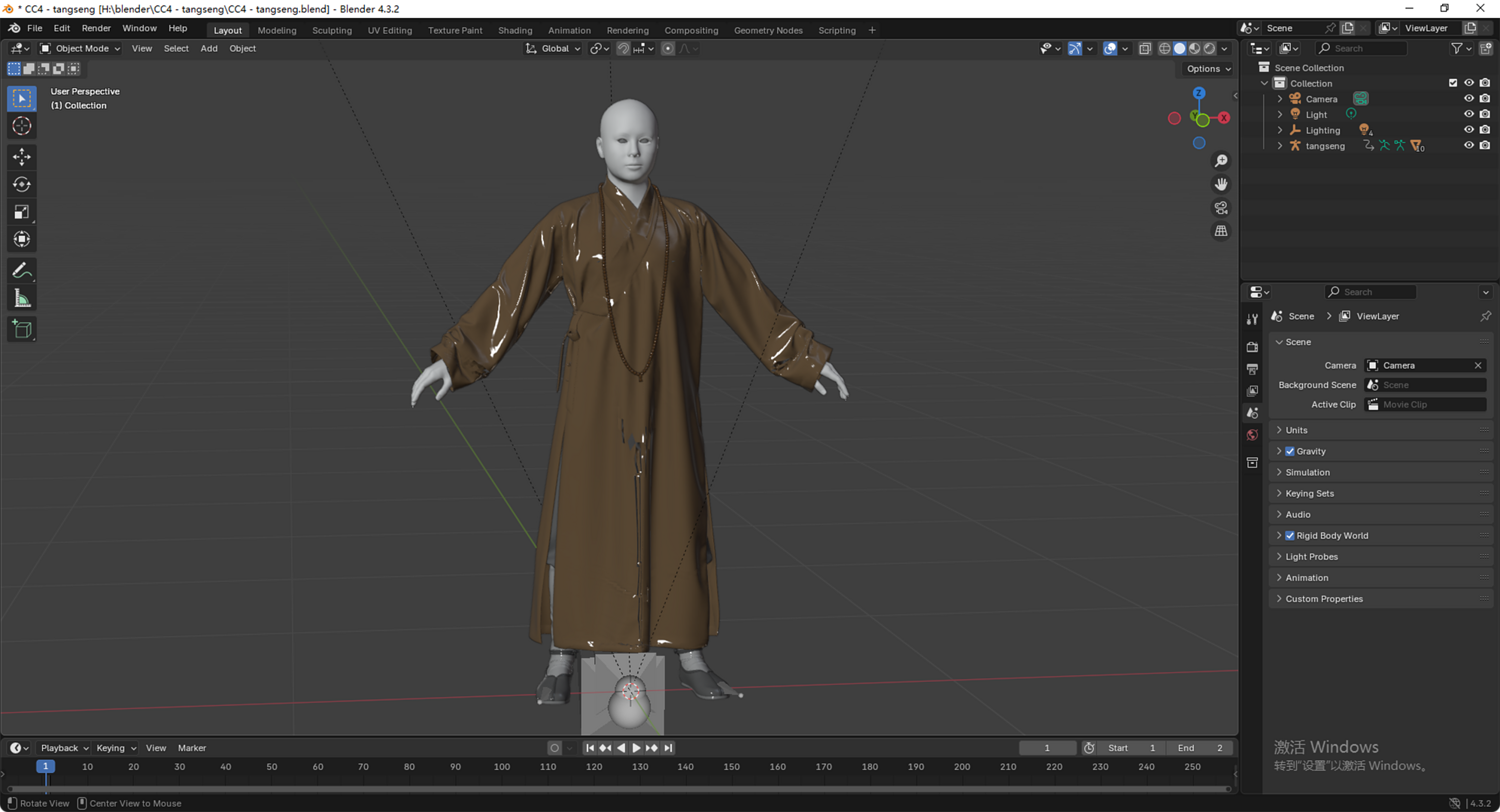Open the Render menu
1500x812 pixels.
(96, 28)
